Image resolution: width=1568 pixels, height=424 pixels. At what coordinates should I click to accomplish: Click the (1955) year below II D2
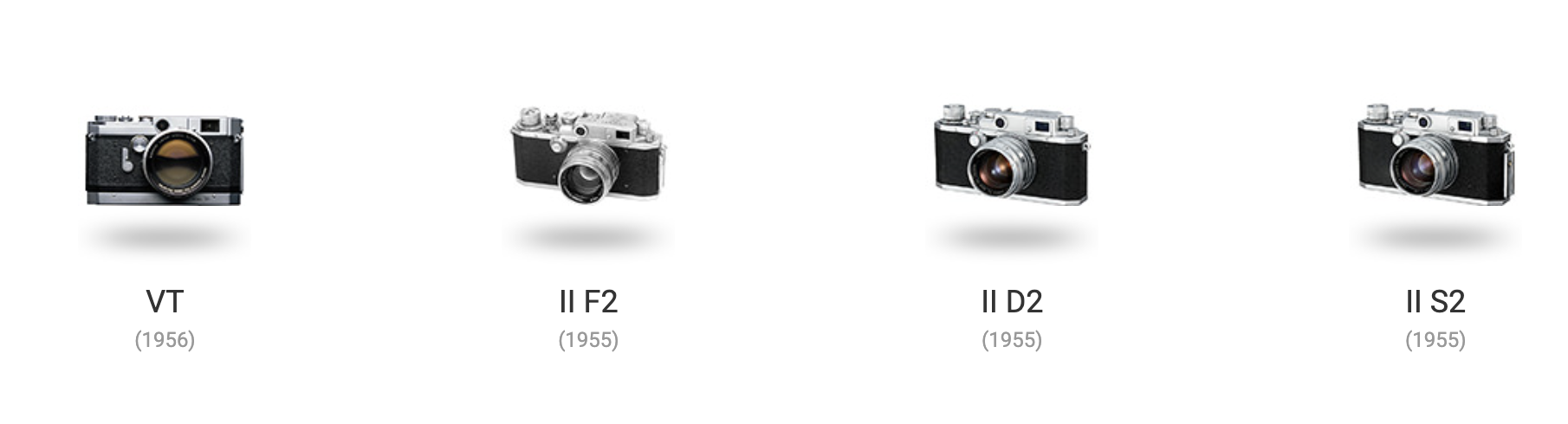(1012, 340)
